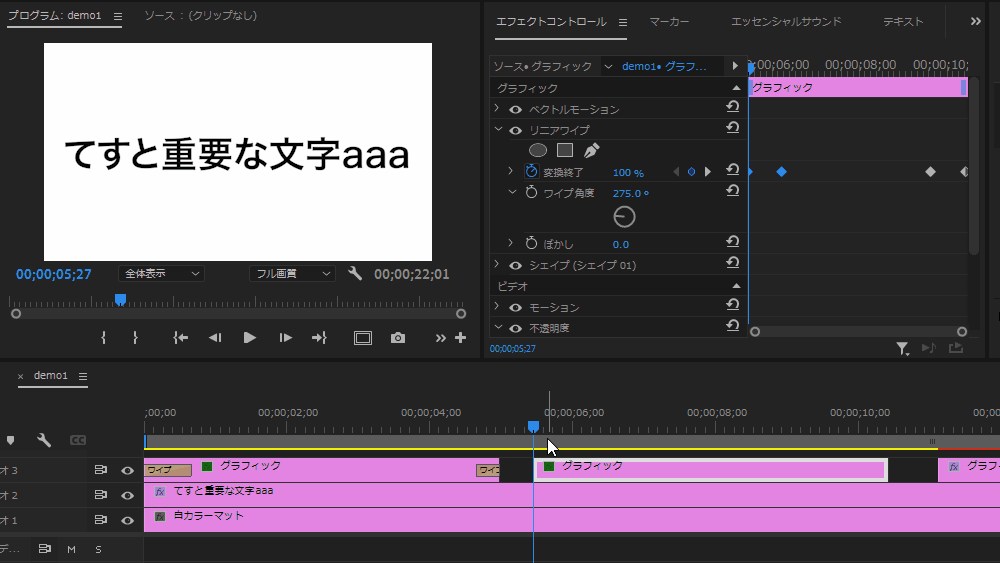Toggle the モーション effect on or off
The image size is (1000, 563).
515,308
